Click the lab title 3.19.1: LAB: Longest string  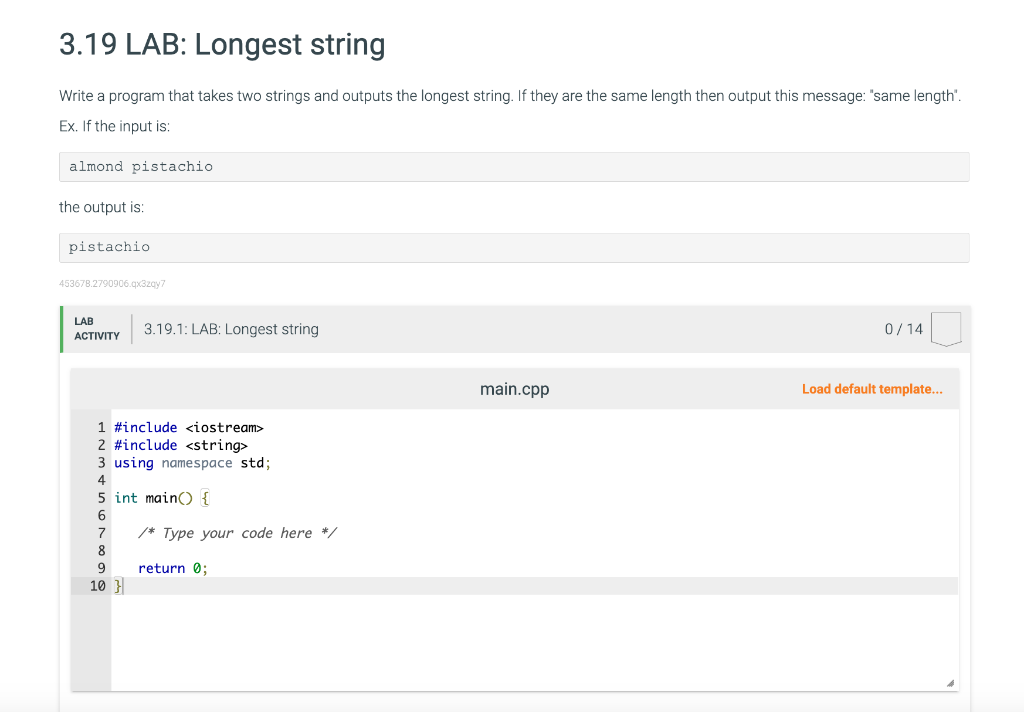pos(231,328)
